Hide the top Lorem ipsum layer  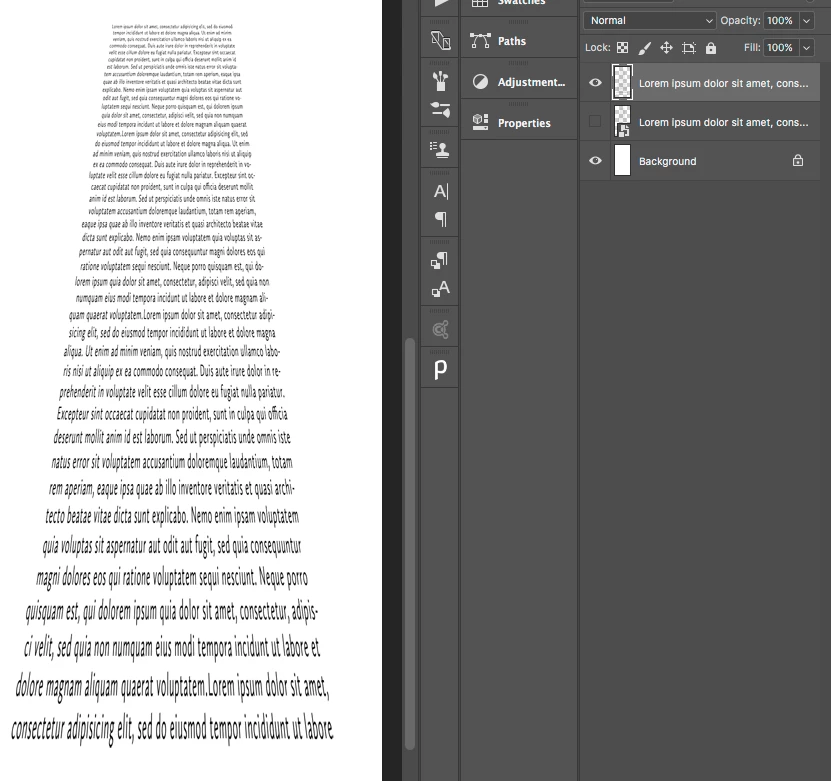coord(595,82)
